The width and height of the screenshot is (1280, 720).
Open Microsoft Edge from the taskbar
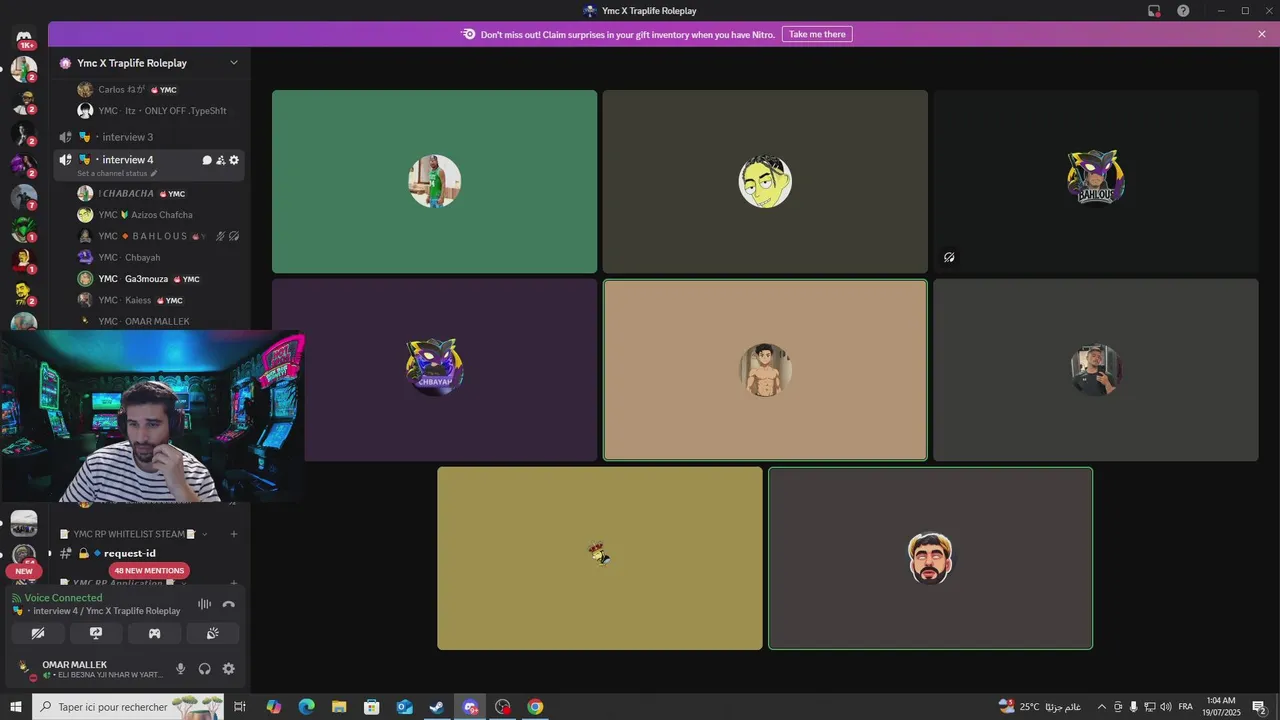pos(306,707)
